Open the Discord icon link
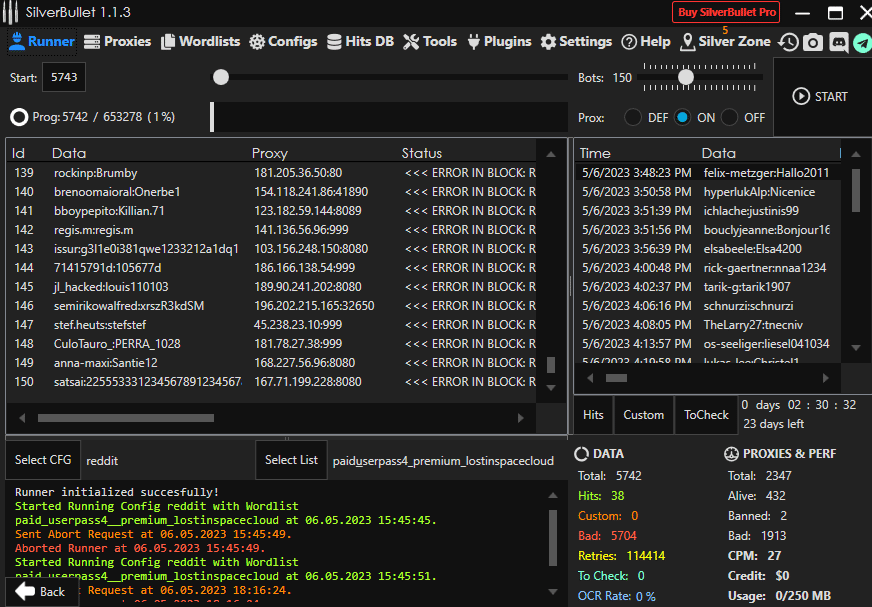Screen dimensions: 872x607 click(838, 42)
